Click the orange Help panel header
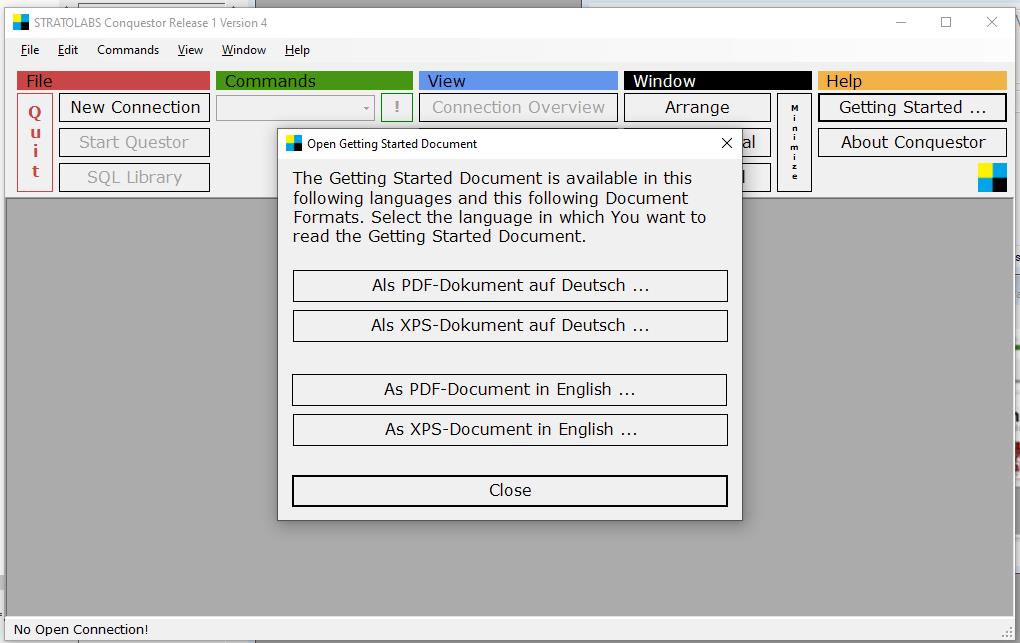The height and width of the screenshot is (643, 1020). coord(912,81)
